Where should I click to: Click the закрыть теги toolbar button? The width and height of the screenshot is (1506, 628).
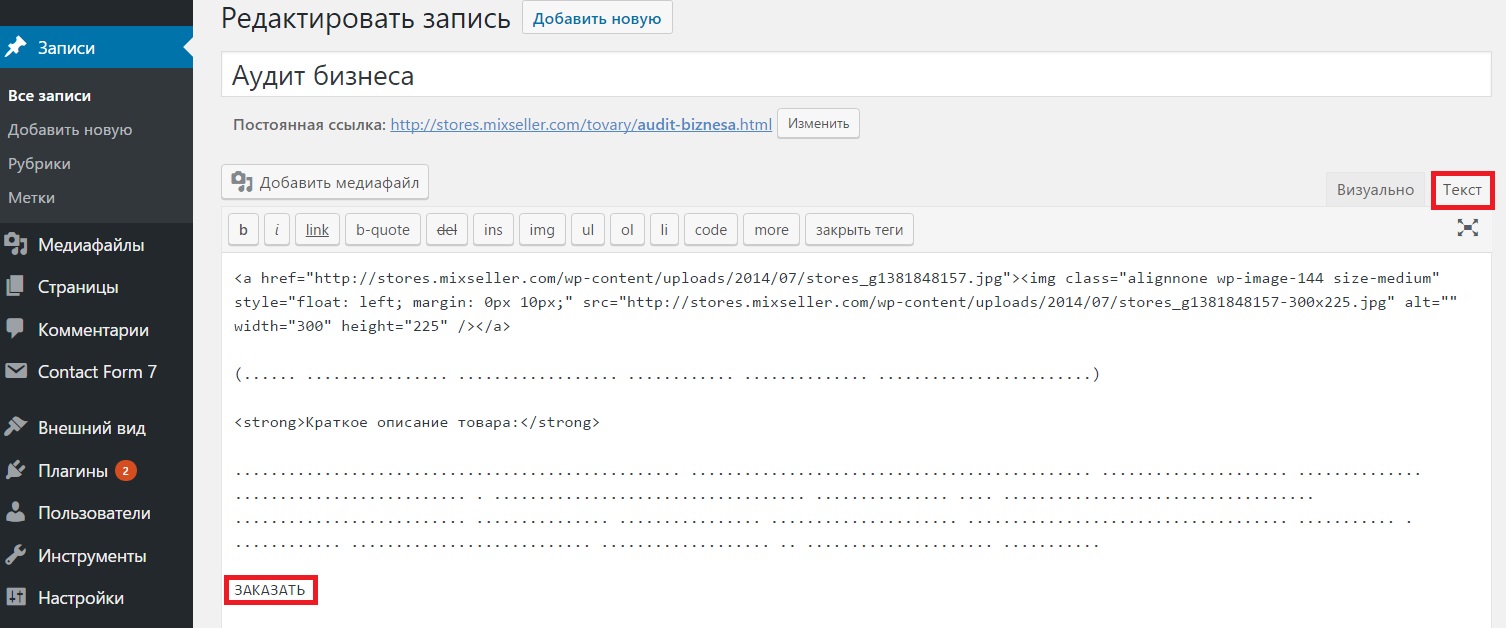(859, 230)
